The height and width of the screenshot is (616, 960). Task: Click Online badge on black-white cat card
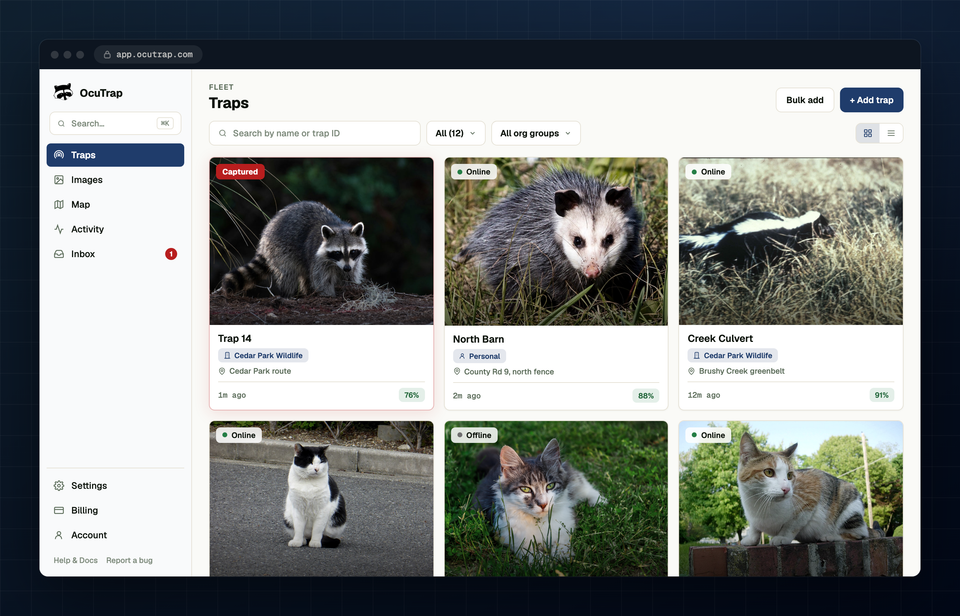[x=239, y=435]
